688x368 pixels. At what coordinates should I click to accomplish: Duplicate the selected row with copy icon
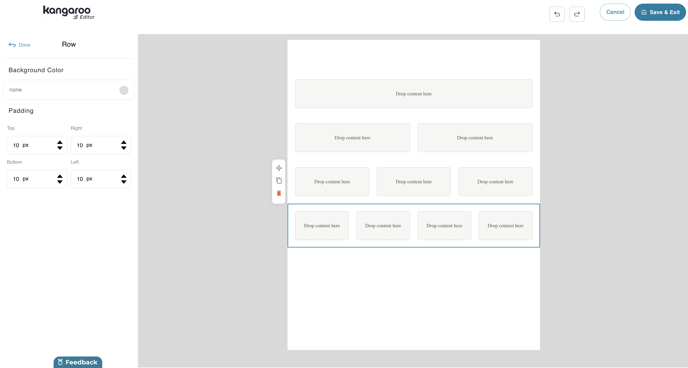pos(279,180)
